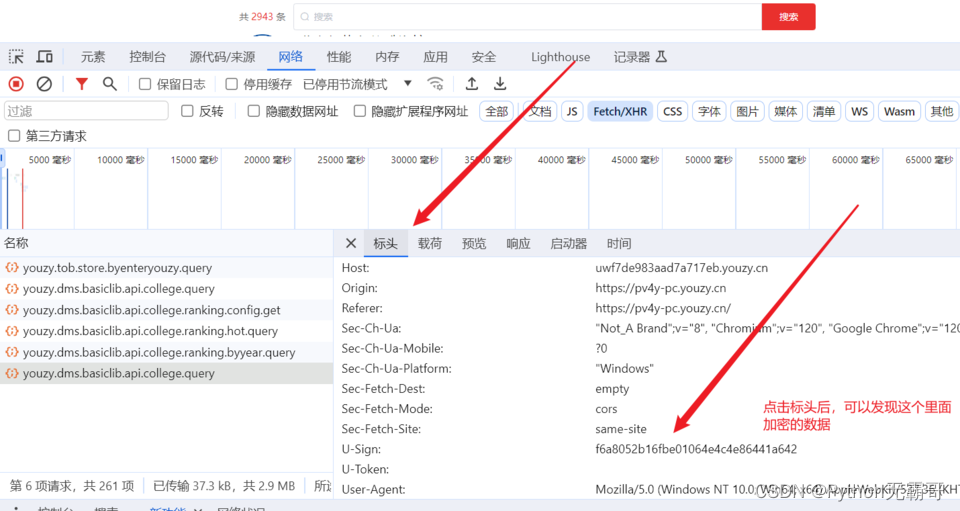This screenshot has width=960, height=511.
Task: Click icon of college.ranking.hot.query request
Action: click(12, 330)
